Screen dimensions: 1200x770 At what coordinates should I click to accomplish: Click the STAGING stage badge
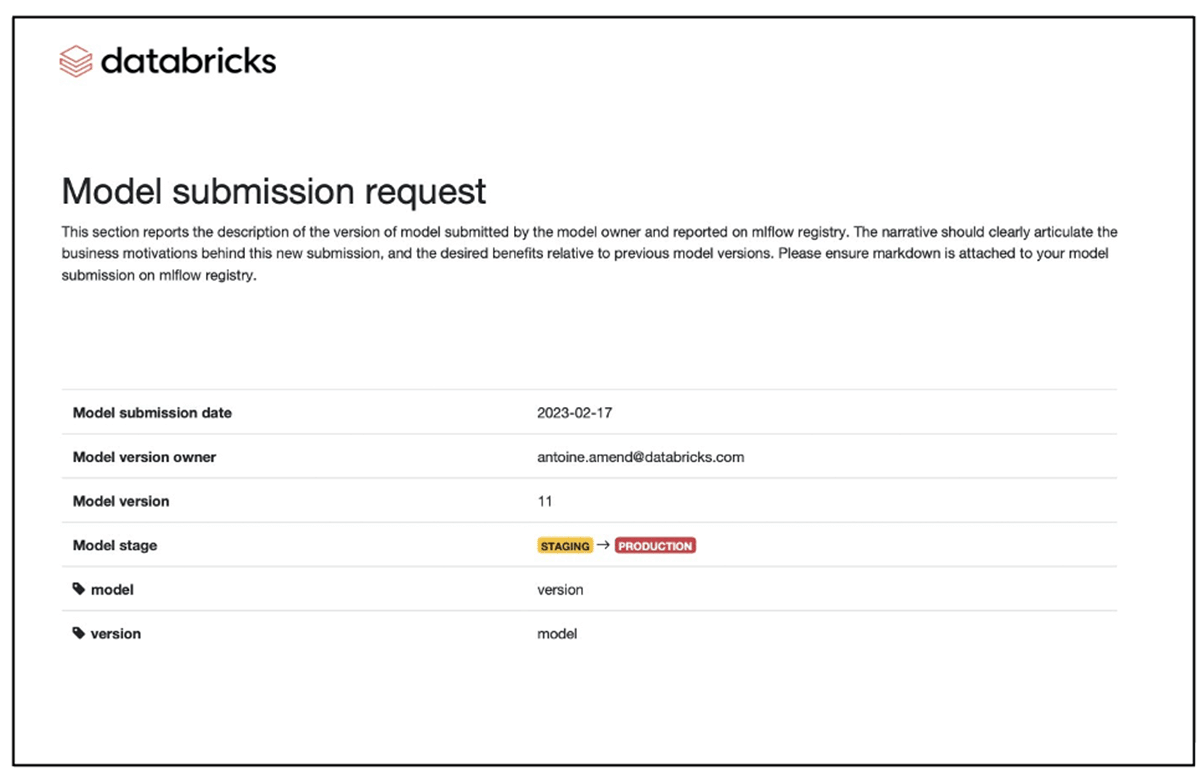[x=564, y=545]
